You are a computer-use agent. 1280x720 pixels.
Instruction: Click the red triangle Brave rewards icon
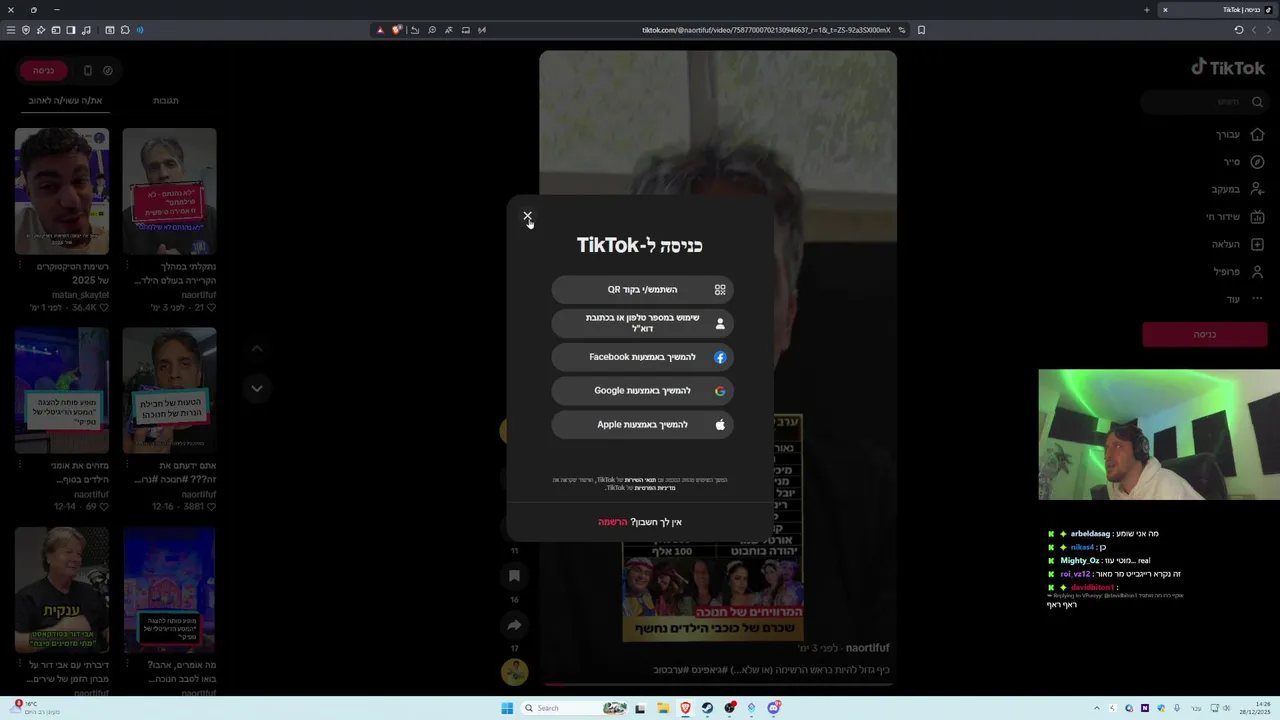pos(380,30)
